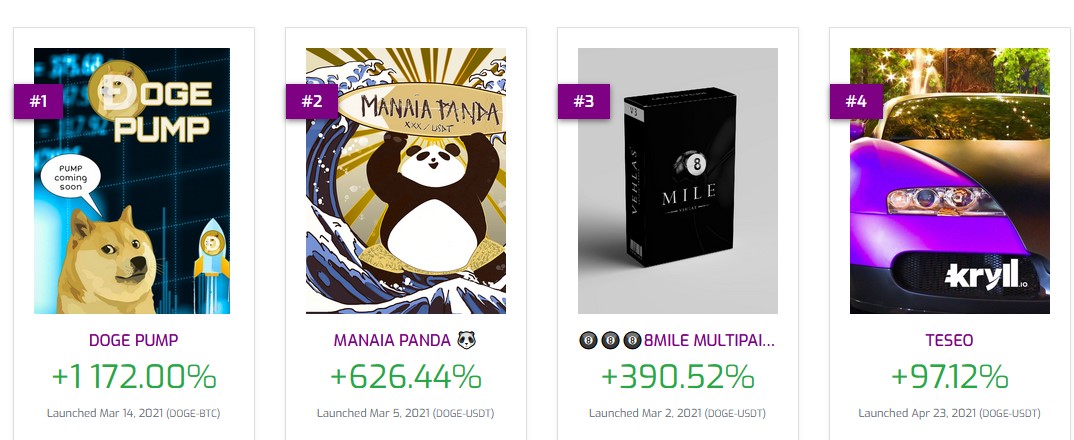Open the Teseo purple car image
The image size is (1074, 440).
point(949,181)
